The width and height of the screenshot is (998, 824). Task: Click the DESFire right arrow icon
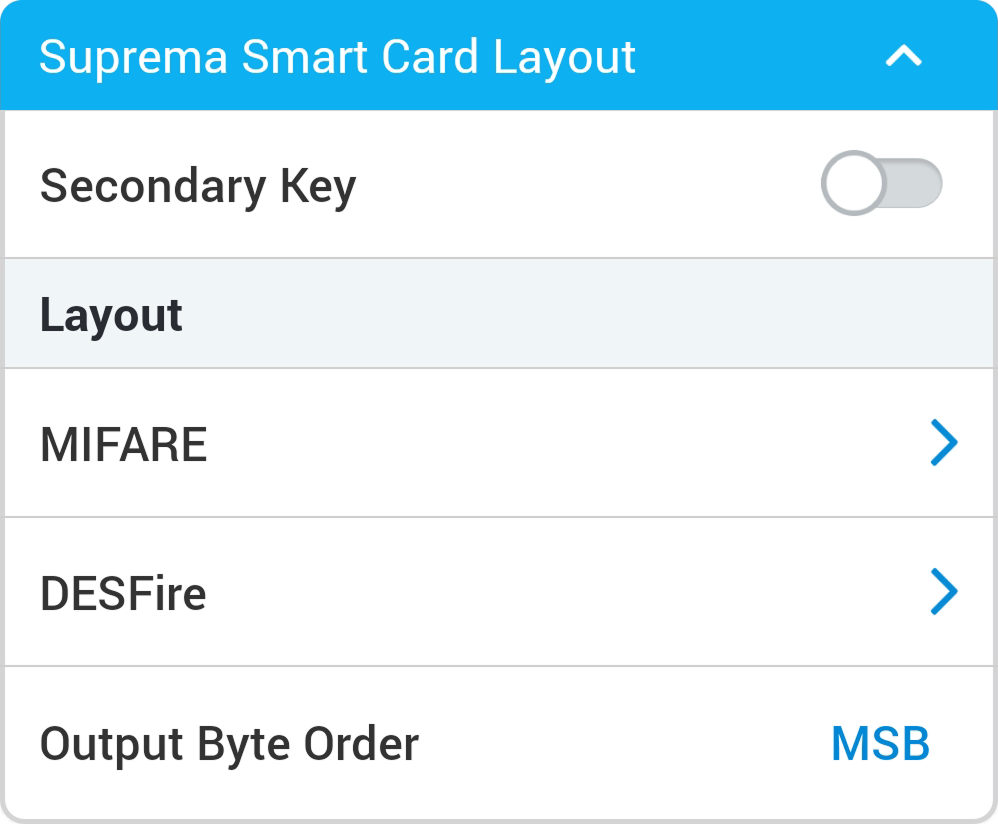point(943,592)
